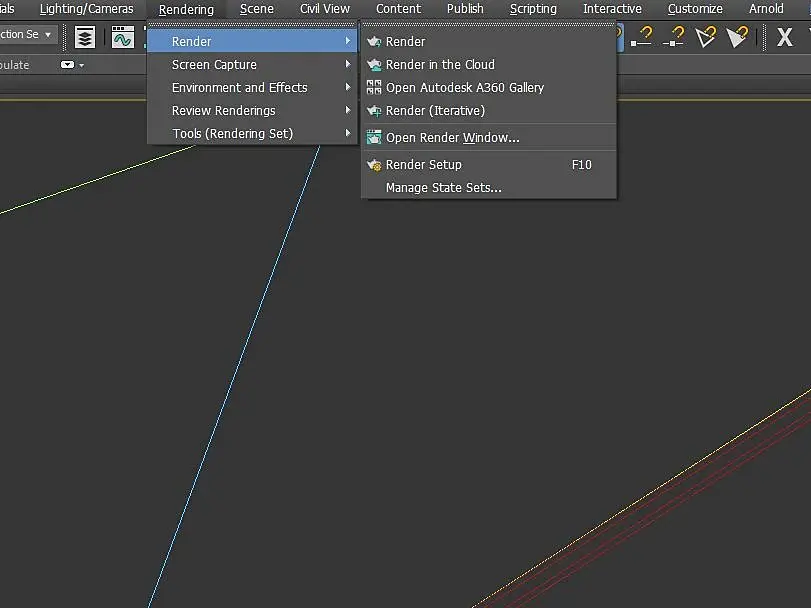Open the Layer Explorer toolbar icon

pos(85,37)
